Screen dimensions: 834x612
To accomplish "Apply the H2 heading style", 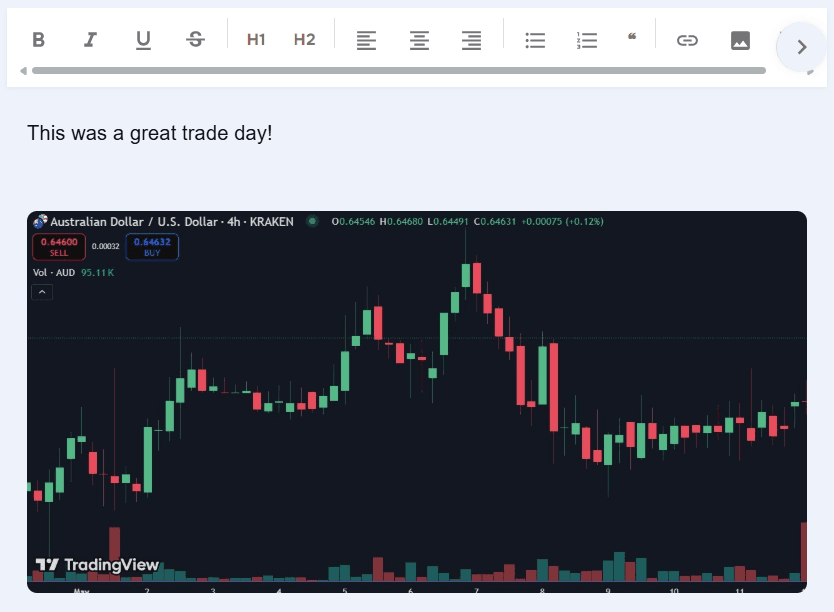I will point(304,40).
